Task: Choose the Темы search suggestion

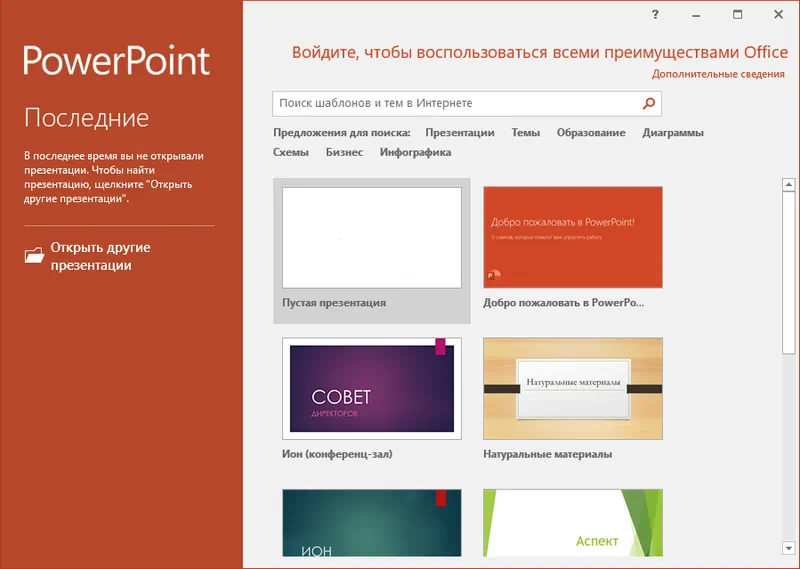Action: tap(526, 133)
